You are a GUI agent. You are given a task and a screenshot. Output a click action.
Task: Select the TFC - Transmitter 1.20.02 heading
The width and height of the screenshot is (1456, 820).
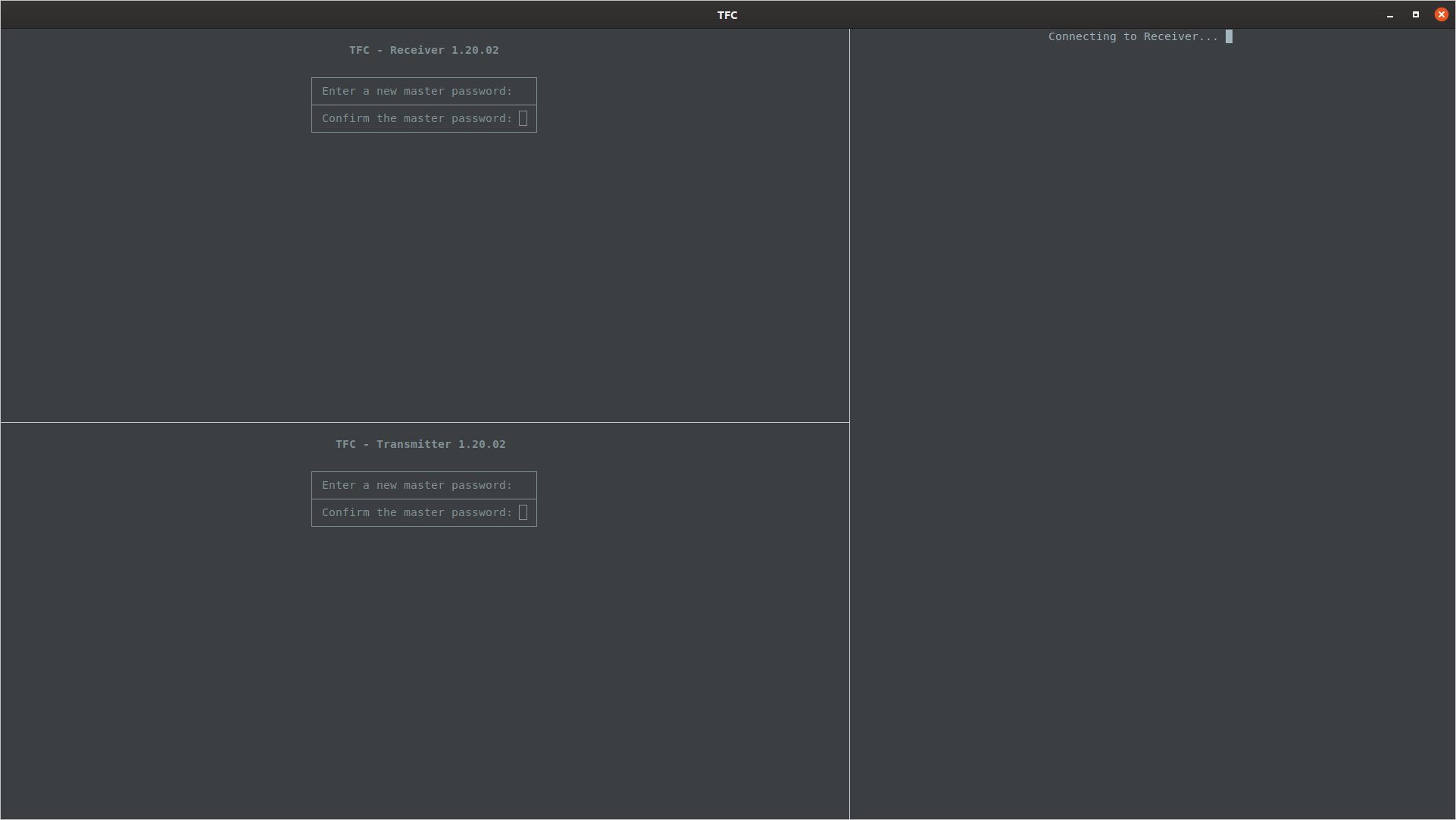pos(420,444)
